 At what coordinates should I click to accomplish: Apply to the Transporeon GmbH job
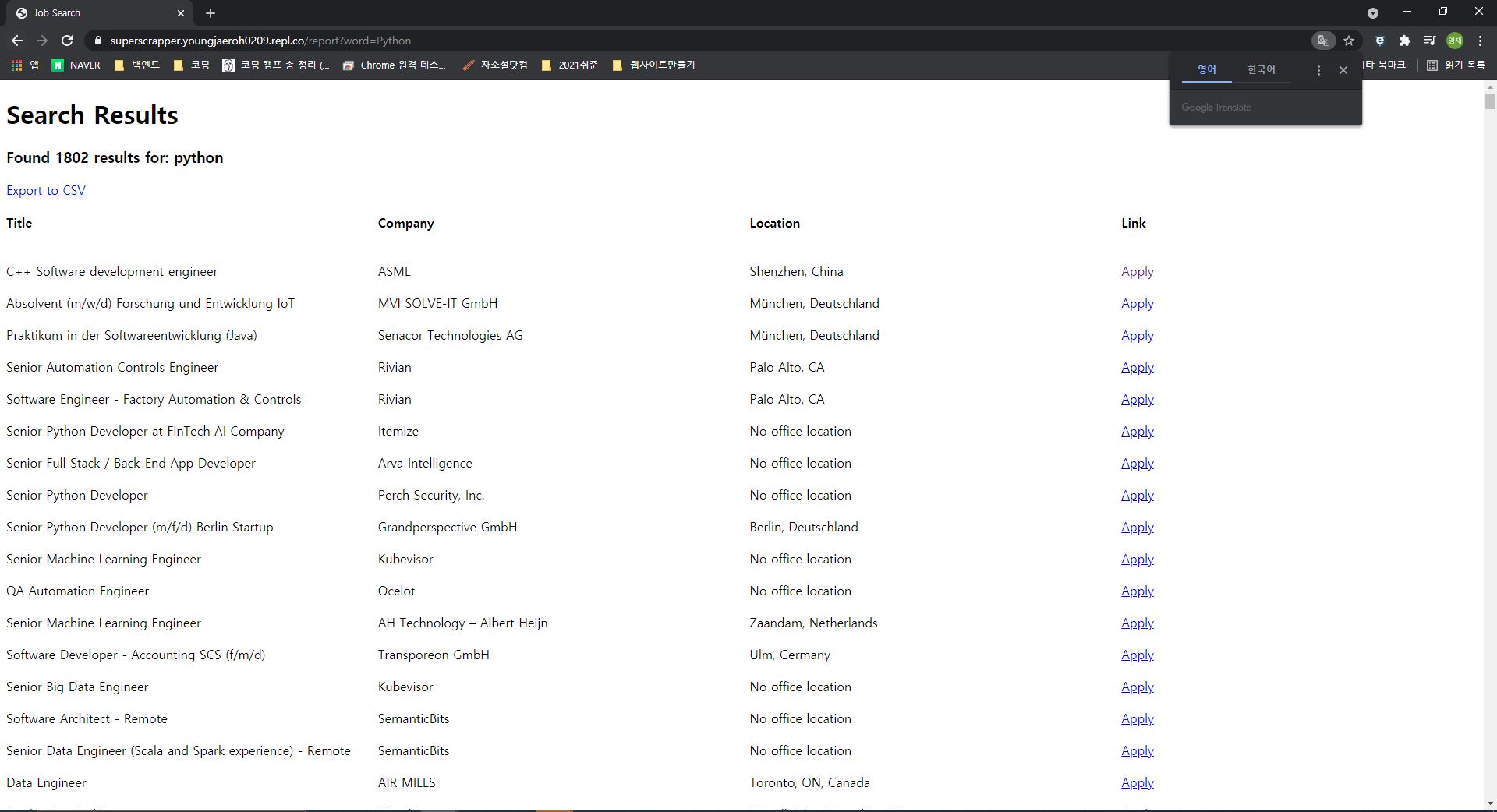coord(1138,655)
